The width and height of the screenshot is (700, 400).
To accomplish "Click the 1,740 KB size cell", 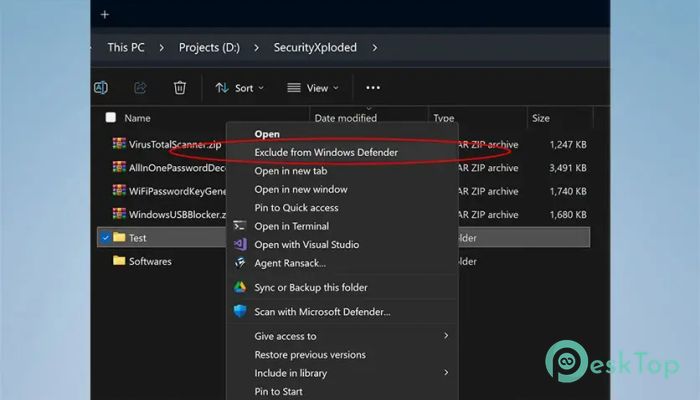I will click(568, 191).
